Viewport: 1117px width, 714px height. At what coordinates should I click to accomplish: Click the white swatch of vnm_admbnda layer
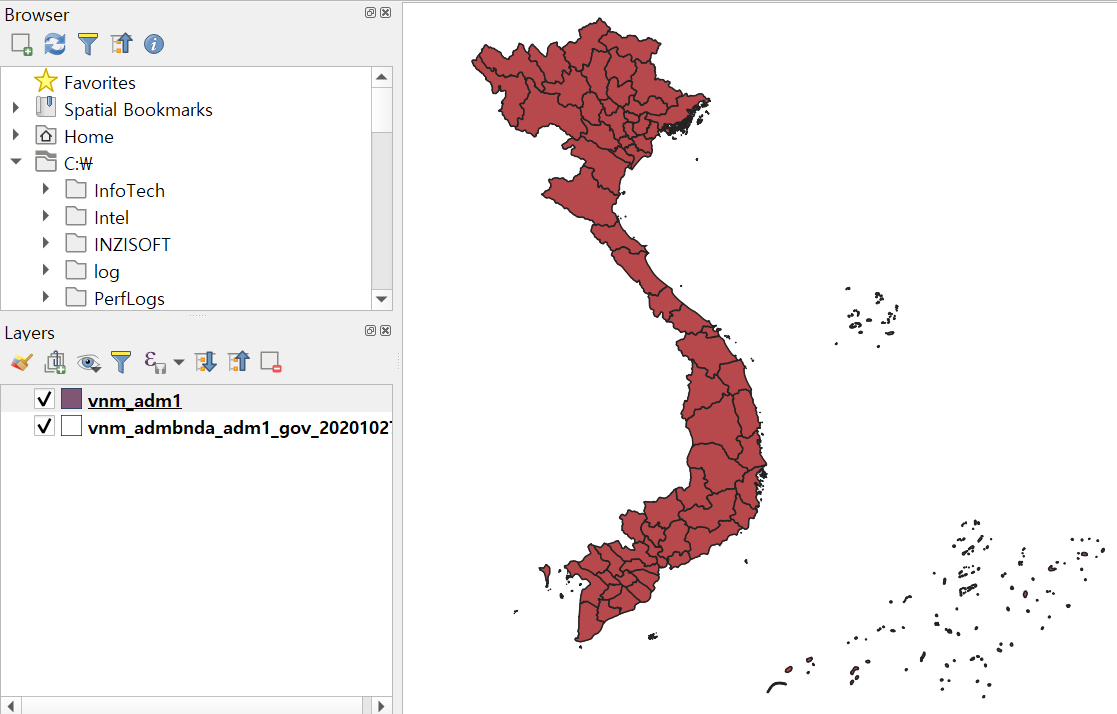coord(71,426)
